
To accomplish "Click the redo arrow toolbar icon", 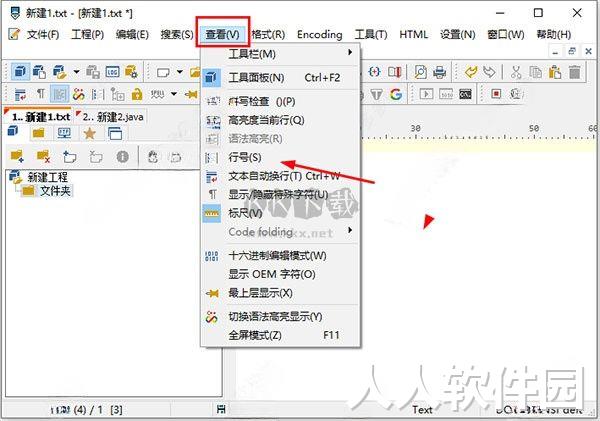I will [x=489, y=72].
